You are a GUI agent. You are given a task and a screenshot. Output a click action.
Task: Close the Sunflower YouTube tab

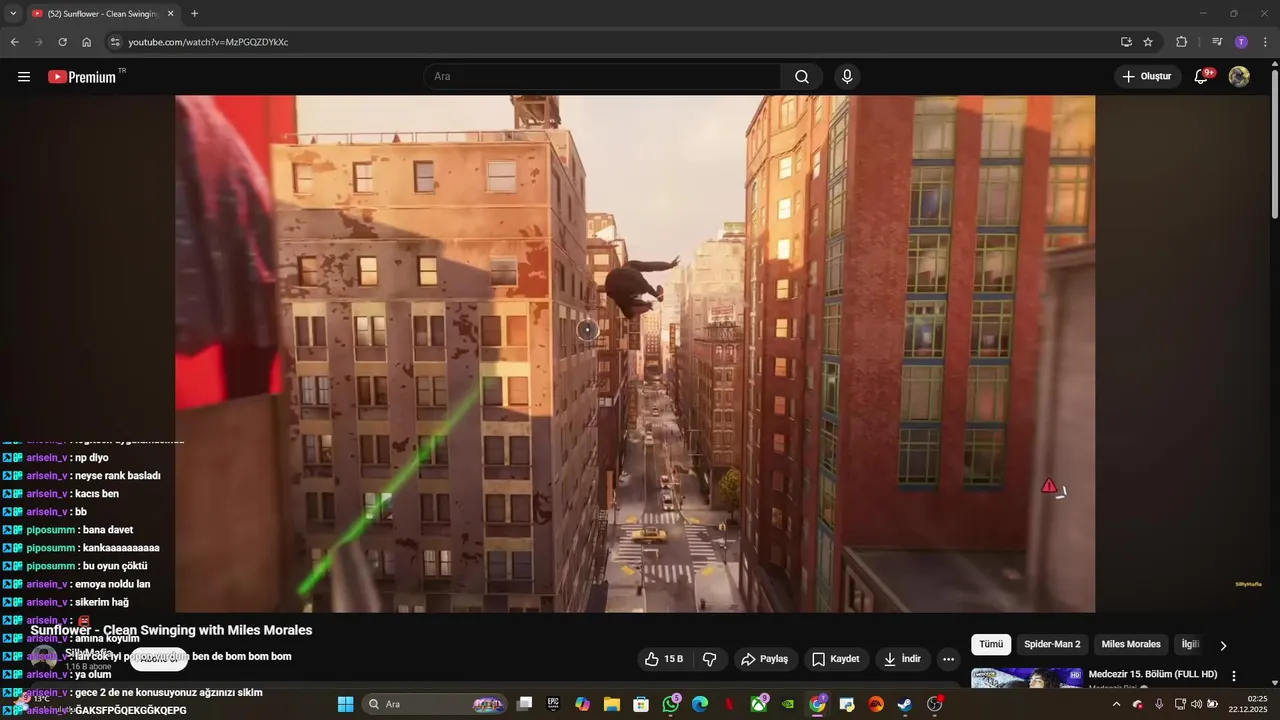pyautogui.click(x=170, y=14)
